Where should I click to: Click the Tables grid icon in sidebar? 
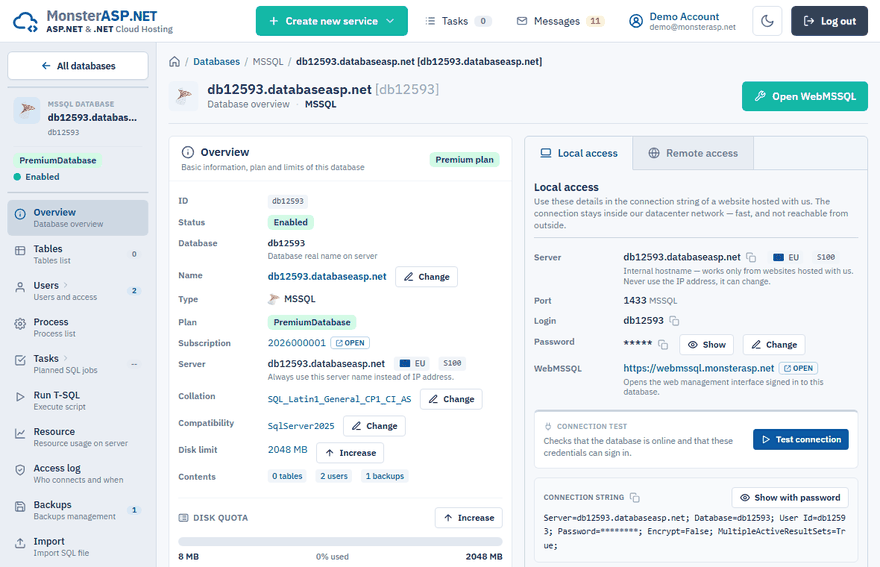pos(20,251)
